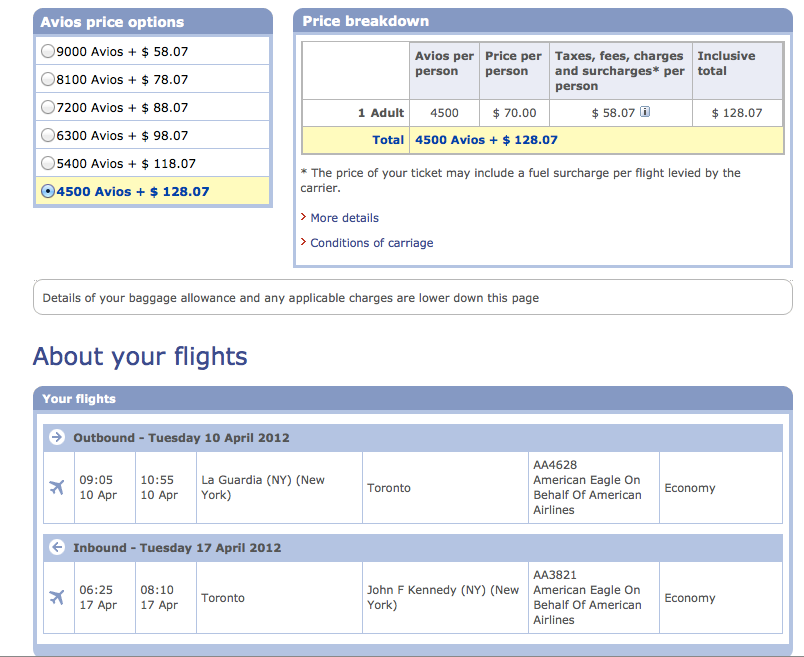
Task: Select the 4500 Avios + $128.07 option
Action: pyautogui.click(x=48, y=191)
